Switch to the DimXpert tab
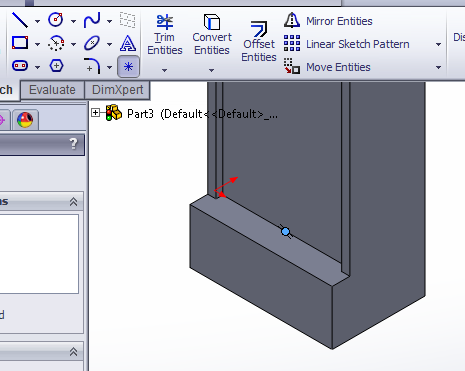Image resolution: width=465 pixels, height=371 pixels. [x=117, y=90]
